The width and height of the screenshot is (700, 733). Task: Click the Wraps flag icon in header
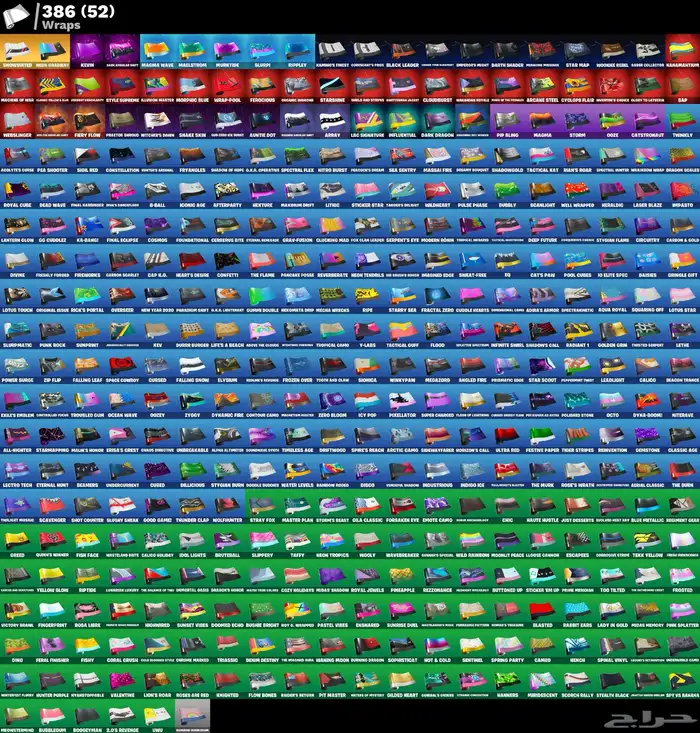pos(17,14)
